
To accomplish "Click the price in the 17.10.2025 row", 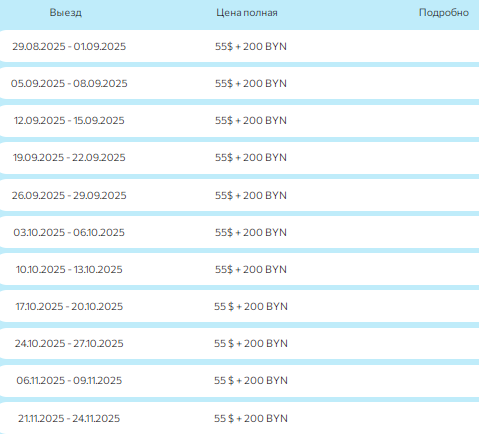I will [x=251, y=306].
